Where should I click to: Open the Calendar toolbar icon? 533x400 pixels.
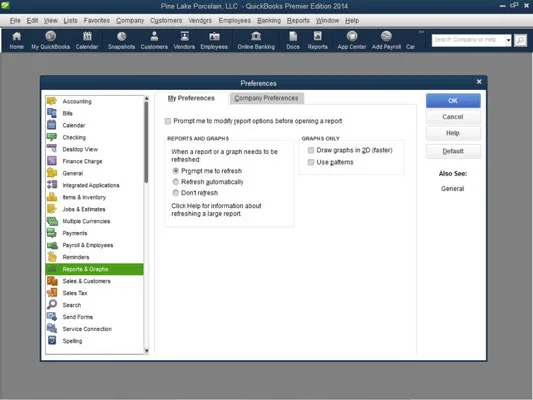pos(87,40)
